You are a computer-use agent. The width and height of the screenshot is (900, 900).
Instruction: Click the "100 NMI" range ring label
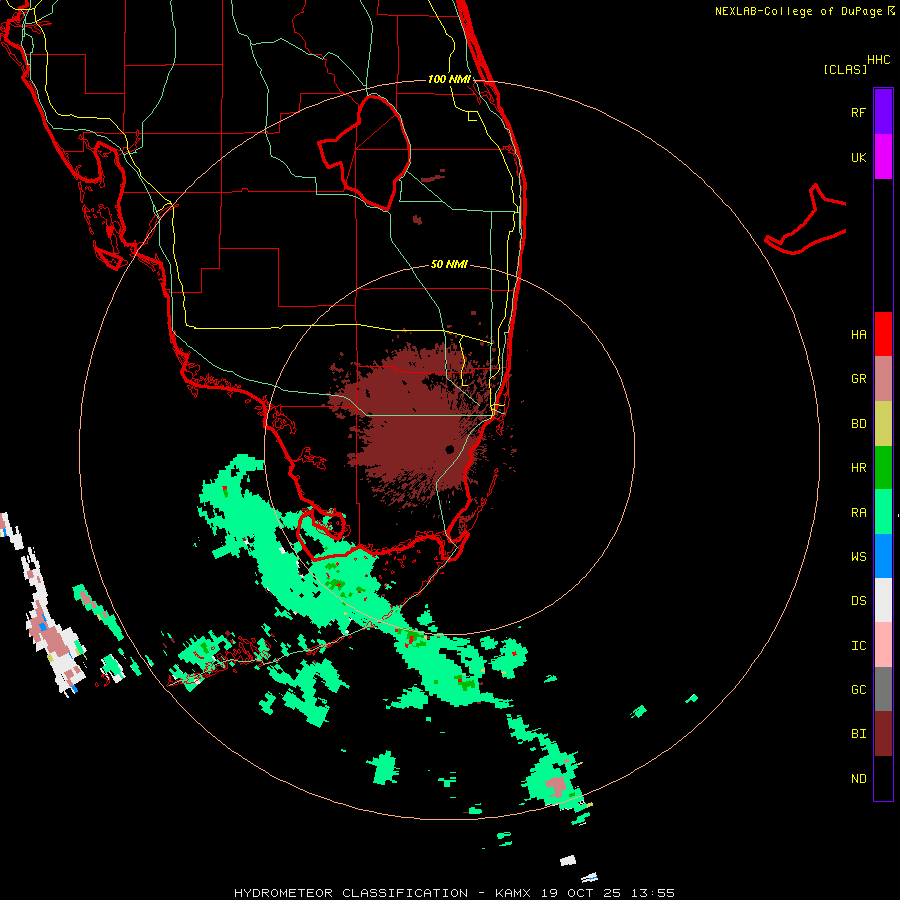coord(449,79)
